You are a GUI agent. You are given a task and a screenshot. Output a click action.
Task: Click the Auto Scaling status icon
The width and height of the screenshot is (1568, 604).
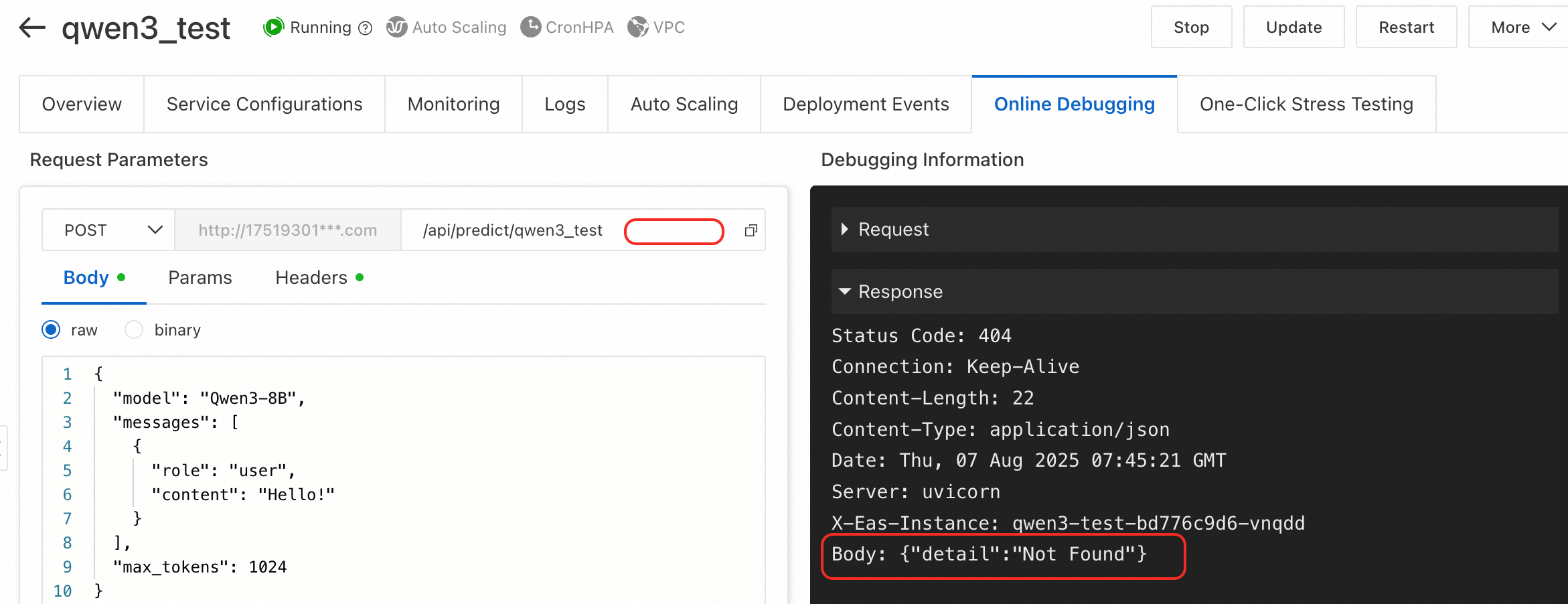pos(396,27)
